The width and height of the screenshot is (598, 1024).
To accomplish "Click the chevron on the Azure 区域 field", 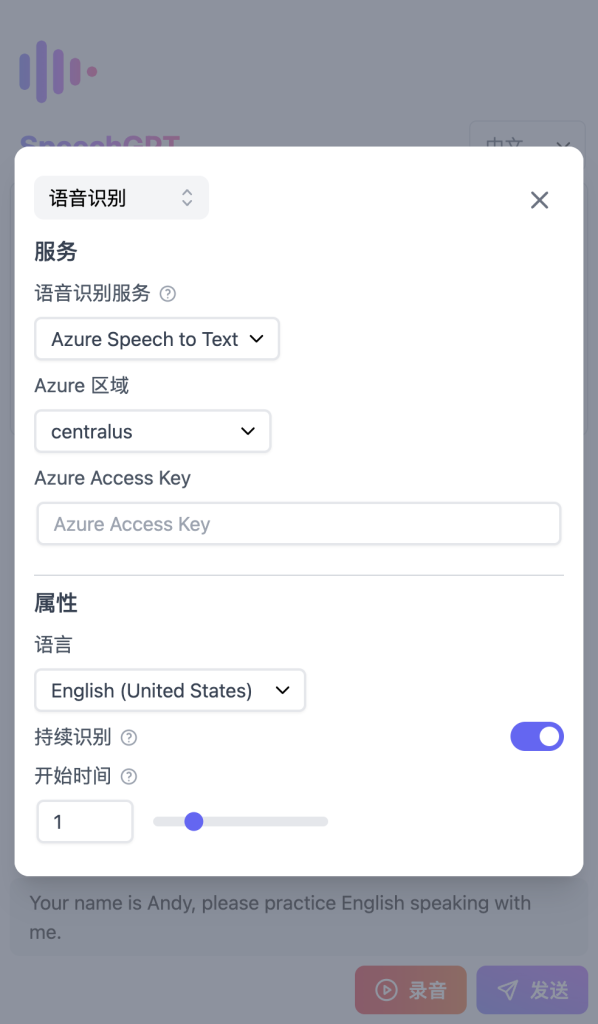I will (247, 431).
